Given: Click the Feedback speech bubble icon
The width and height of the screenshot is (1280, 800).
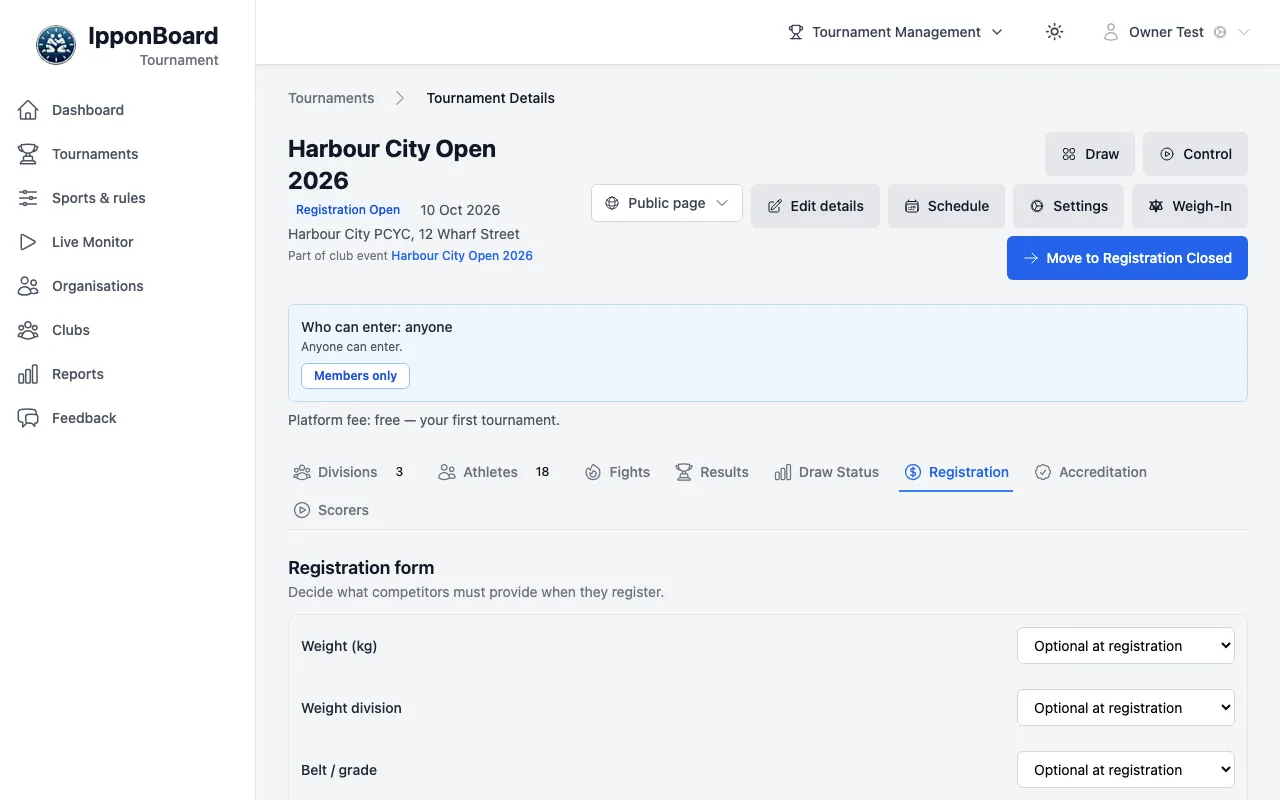Looking at the screenshot, I should click(x=28, y=418).
